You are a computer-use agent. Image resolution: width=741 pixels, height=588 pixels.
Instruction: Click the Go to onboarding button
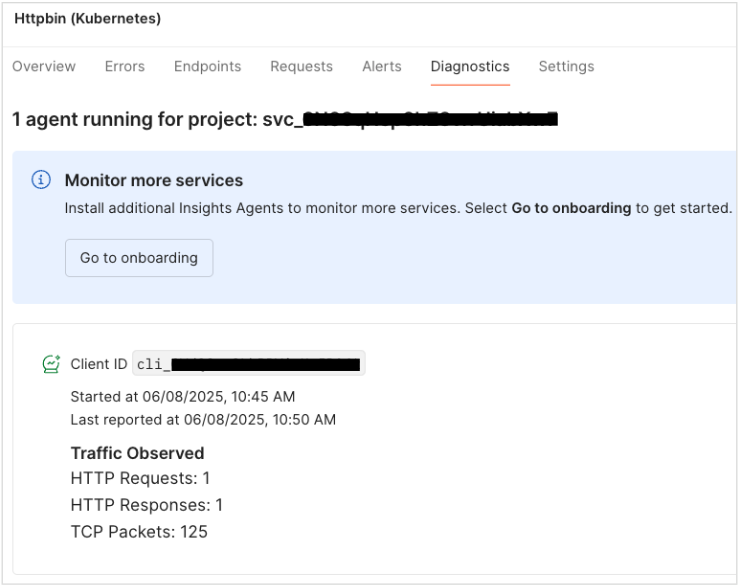click(139, 258)
